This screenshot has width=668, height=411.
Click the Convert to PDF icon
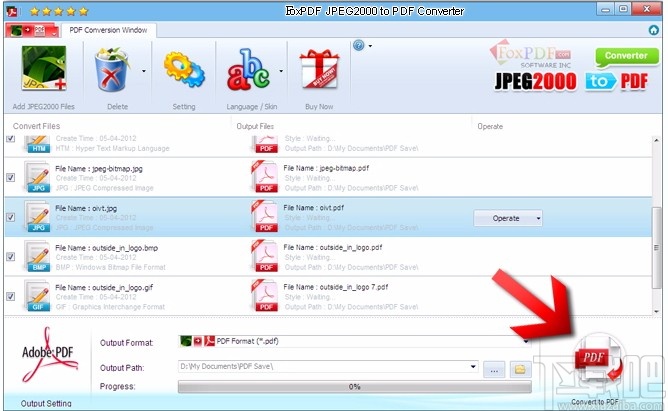pyautogui.click(x=597, y=360)
